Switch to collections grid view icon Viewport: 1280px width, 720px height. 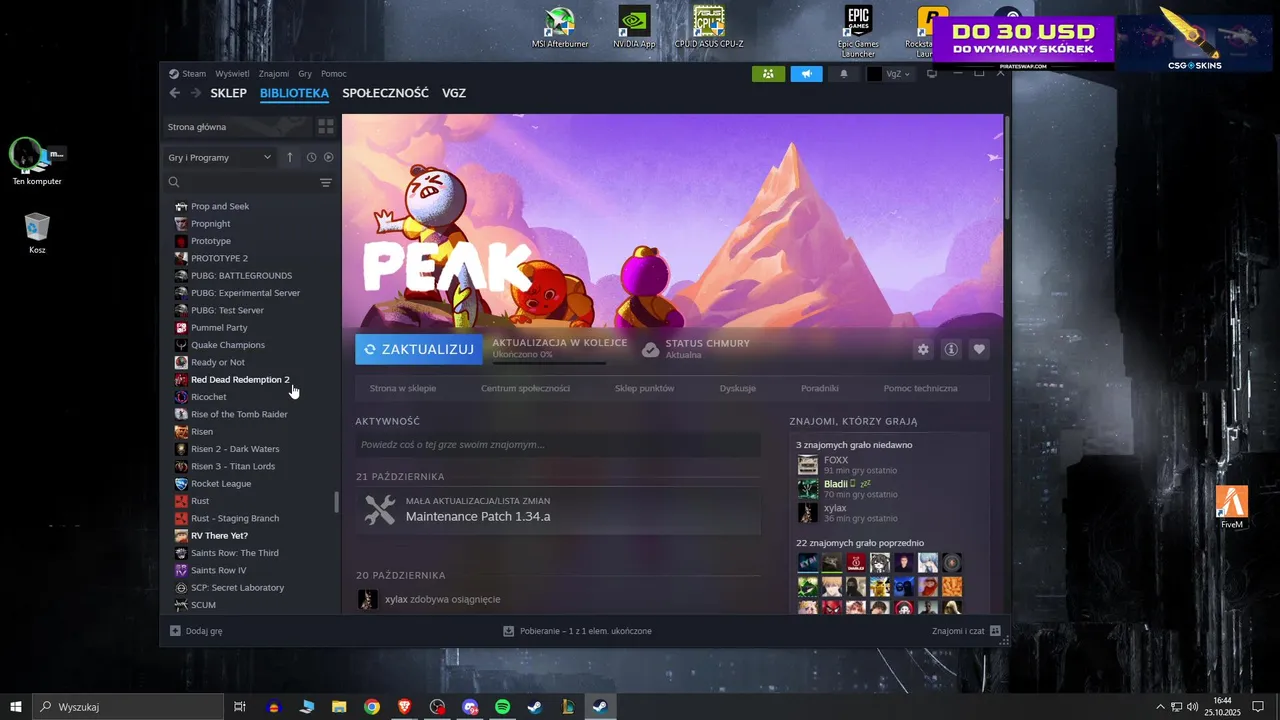[x=326, y=127]
